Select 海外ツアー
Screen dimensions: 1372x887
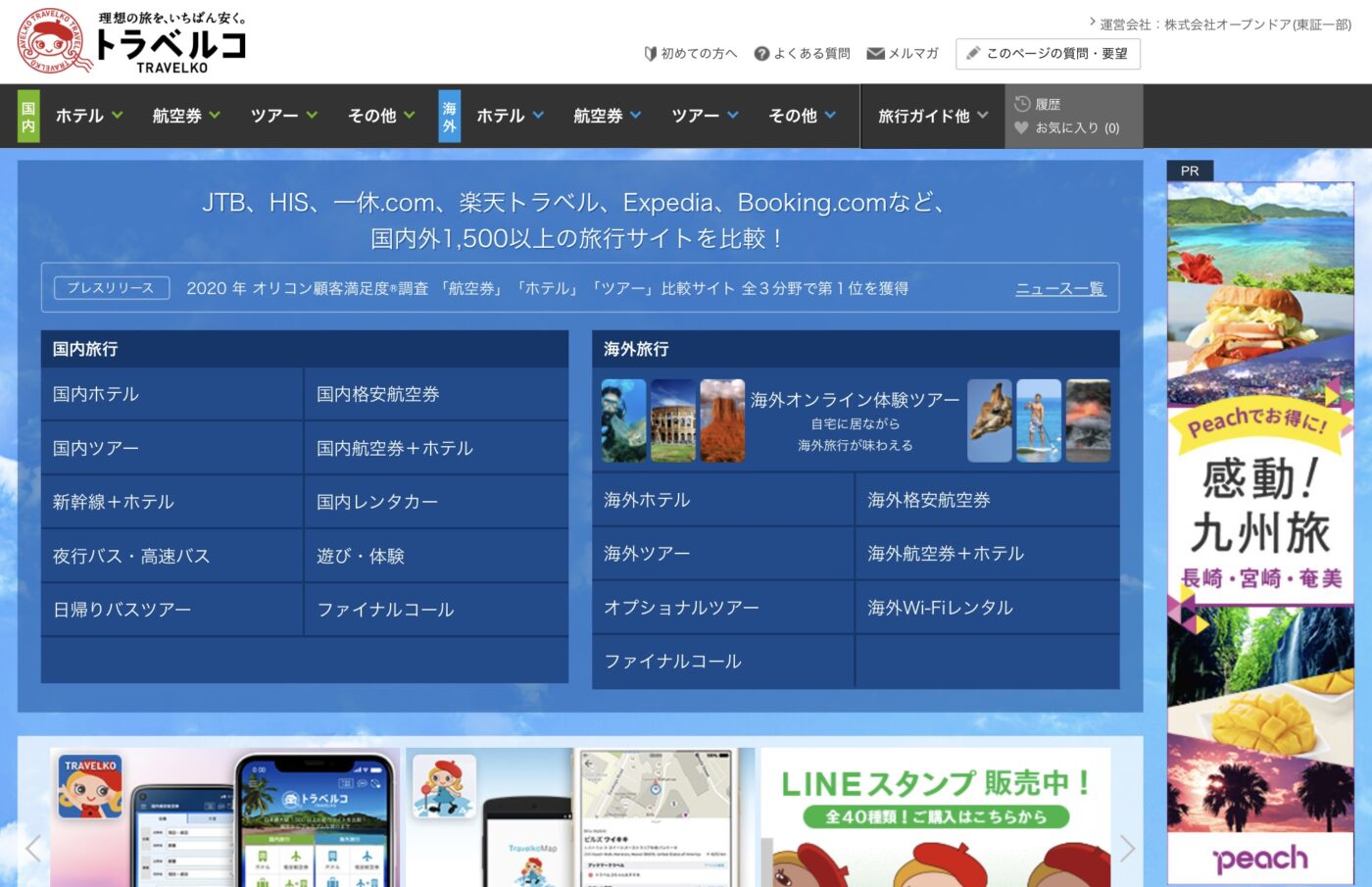pos(723,554)
